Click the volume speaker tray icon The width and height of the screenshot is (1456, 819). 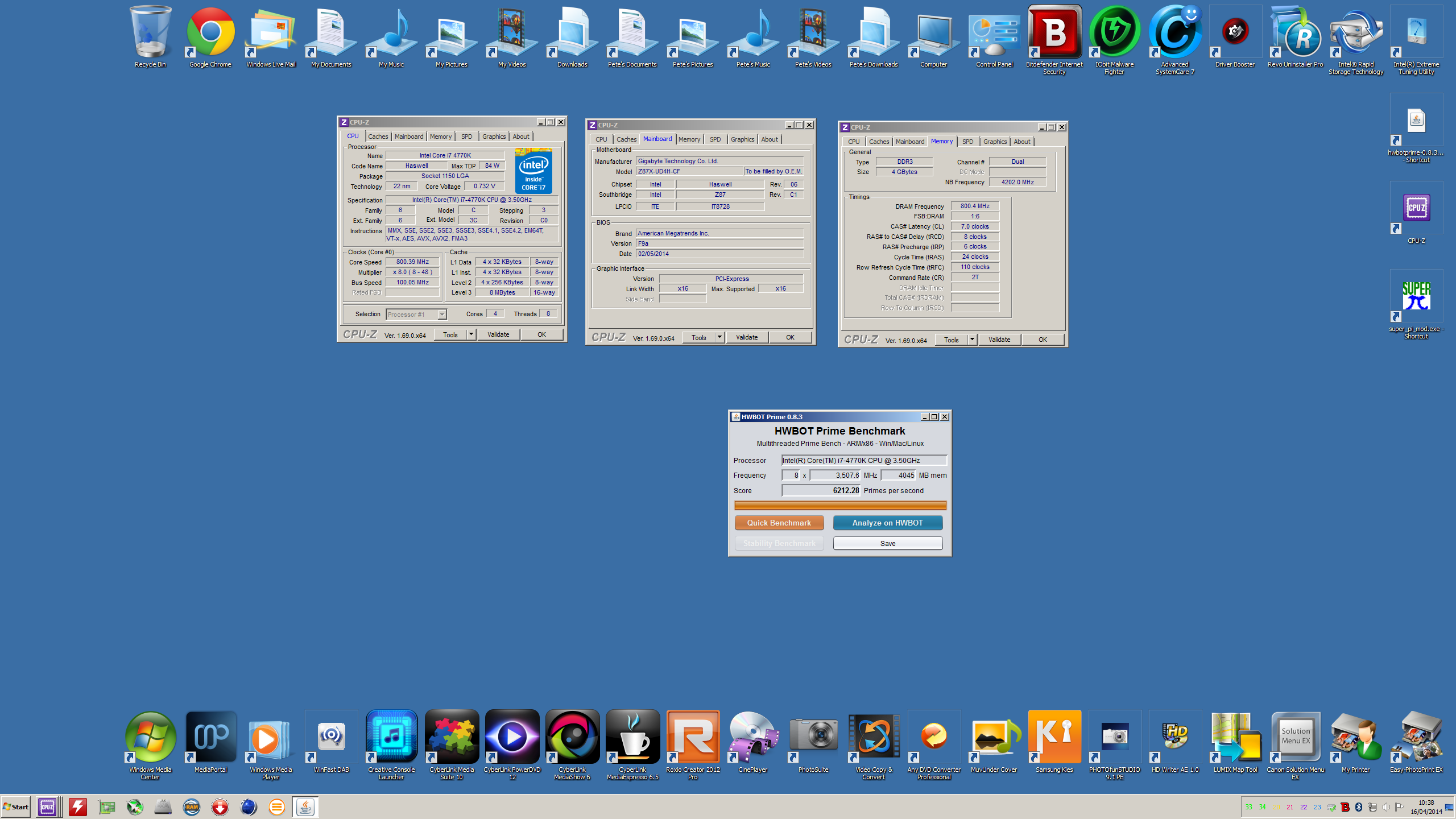[x=1386, y=807]
